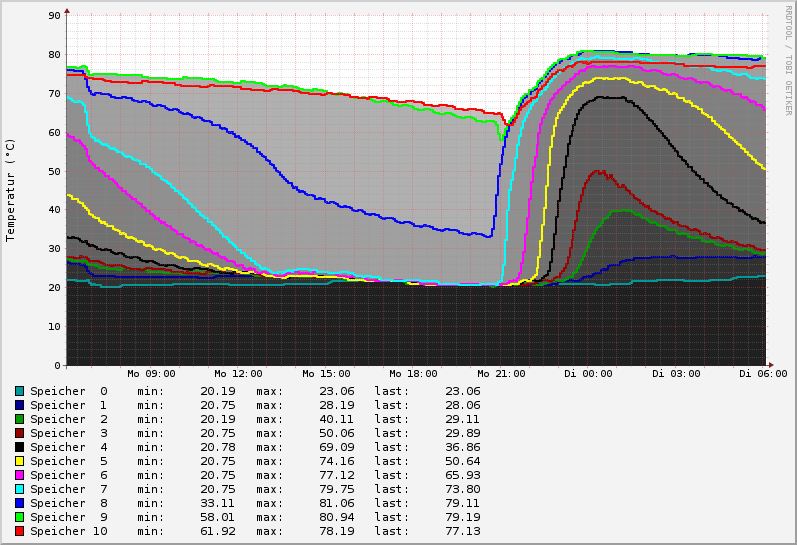This screenshot has width=797, height=545.
Task: Click the Mo 09:00 time axis label
Action: pyautogui.click(x=152, y=374)
